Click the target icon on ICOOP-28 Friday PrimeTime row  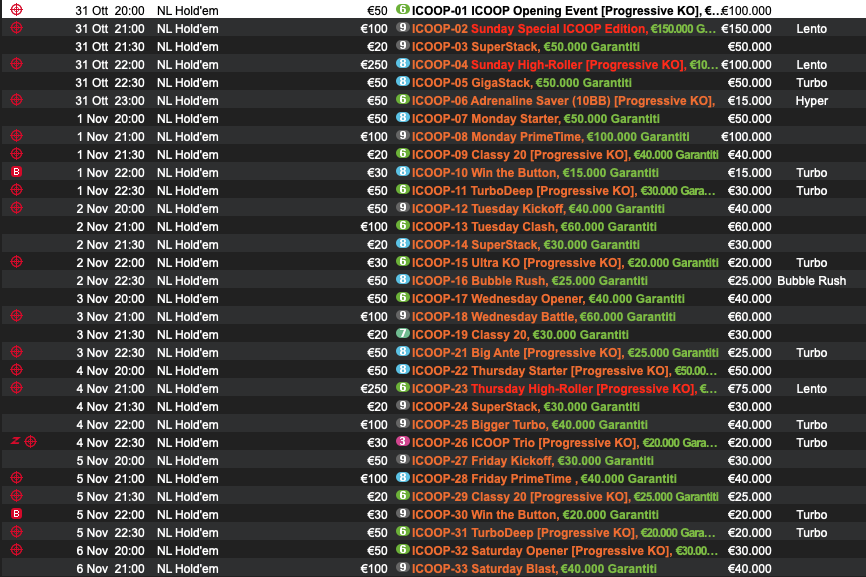click(17, 478)
